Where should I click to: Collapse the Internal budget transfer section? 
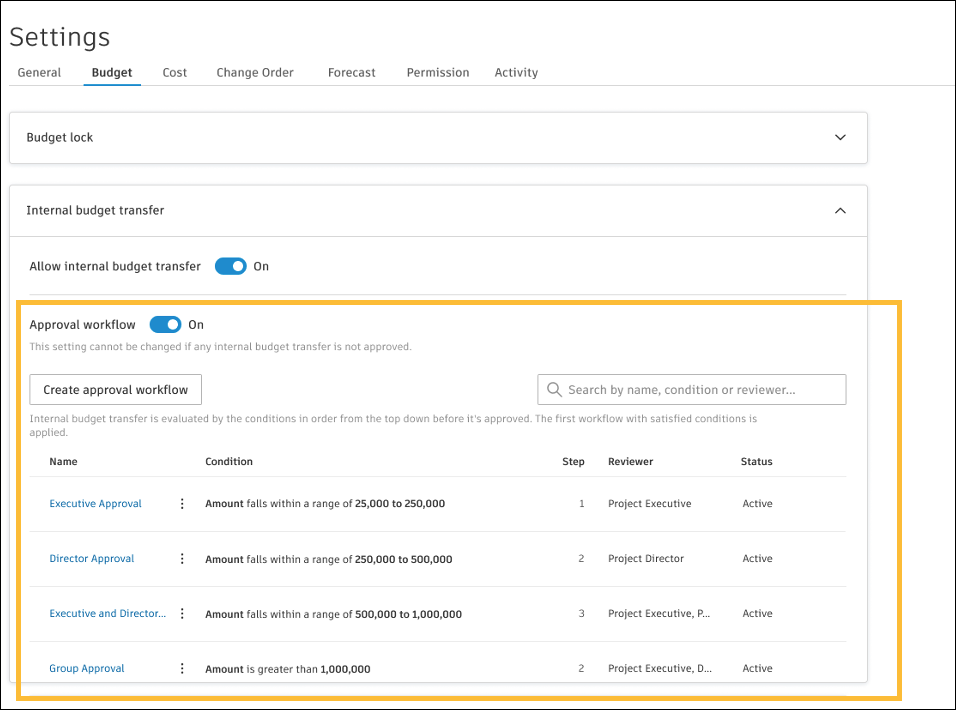click(x=840, y=211)
